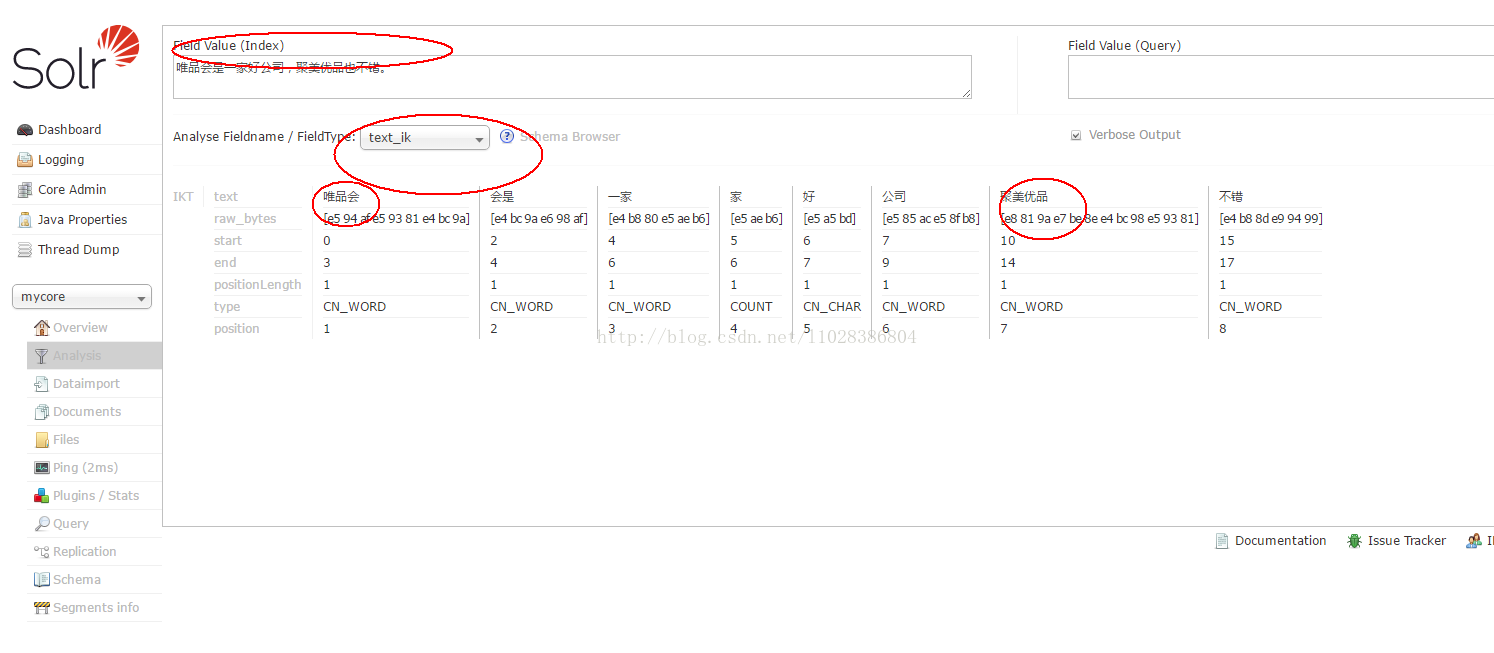
Task: Click the Documentation page icon
Action: click(x=1222, y=541)
